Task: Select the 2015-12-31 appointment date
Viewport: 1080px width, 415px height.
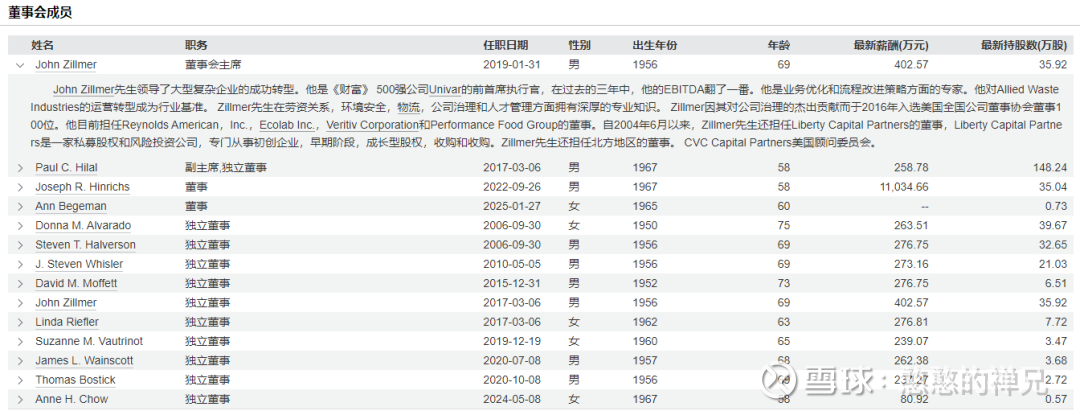Action: (510, 283)
